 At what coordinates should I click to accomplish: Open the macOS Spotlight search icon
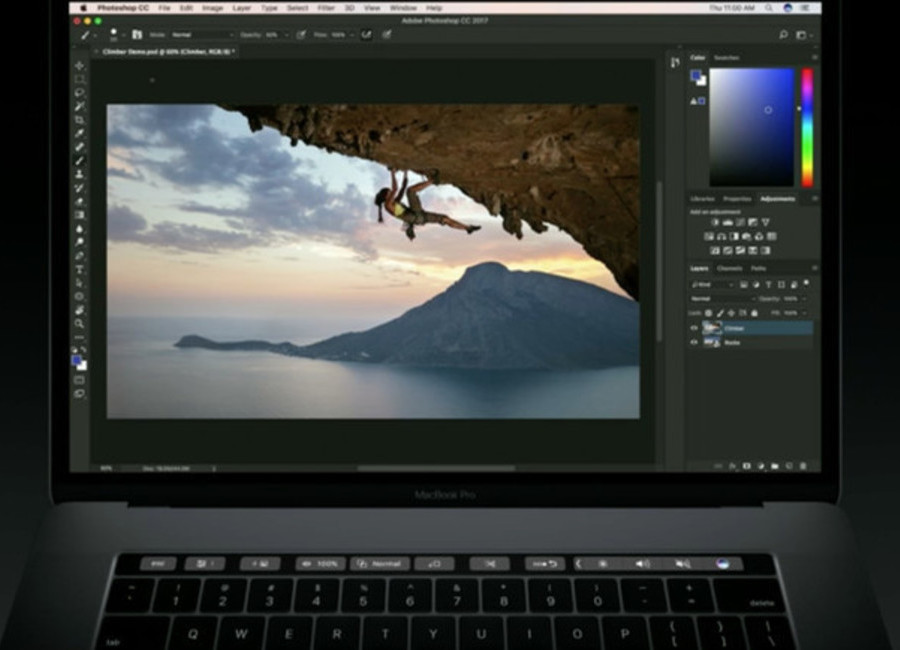pyautogui.click(x=769, y=8)
